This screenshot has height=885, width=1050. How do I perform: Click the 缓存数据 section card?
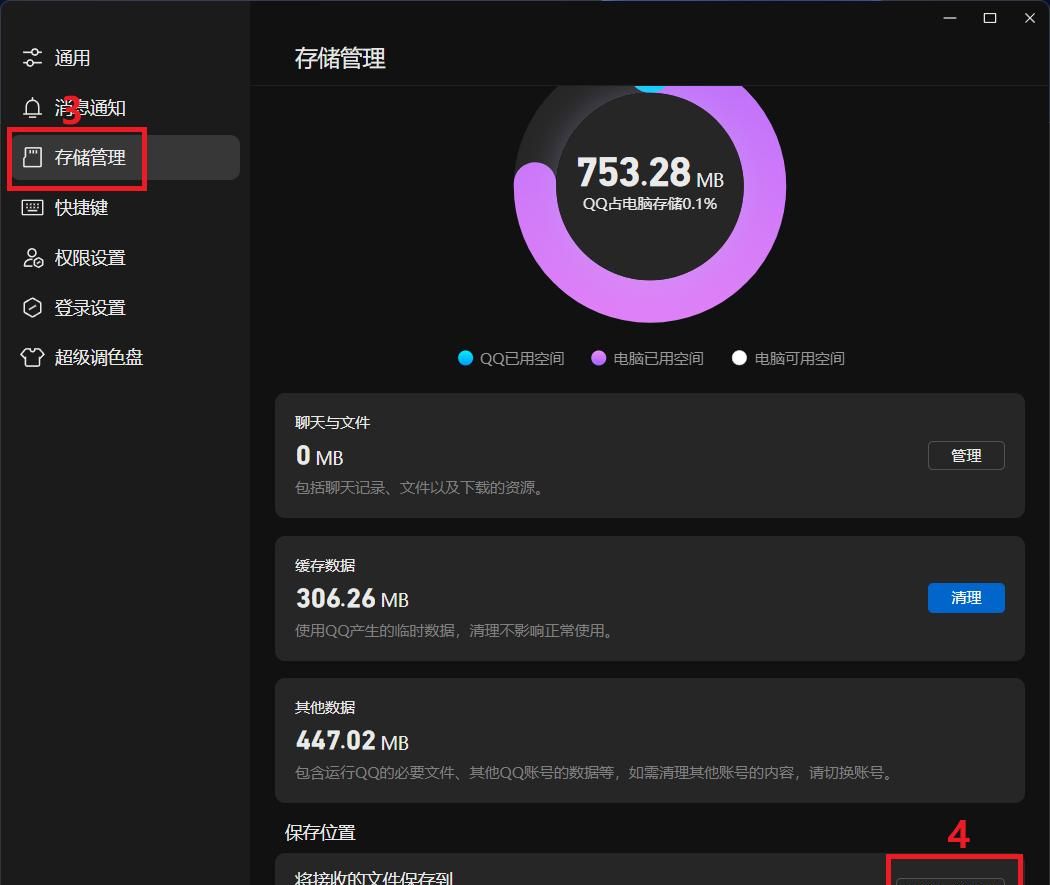(650, 598)
